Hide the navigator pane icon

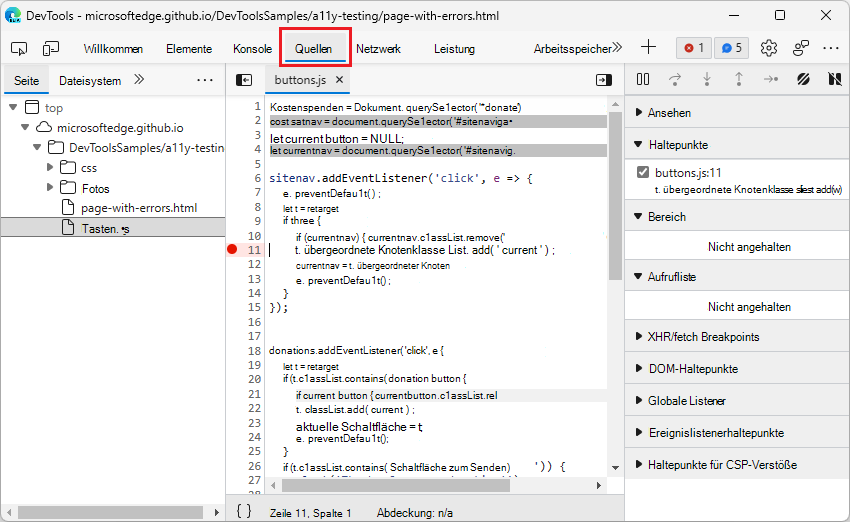pyautogui.click(x=244, y=80)
